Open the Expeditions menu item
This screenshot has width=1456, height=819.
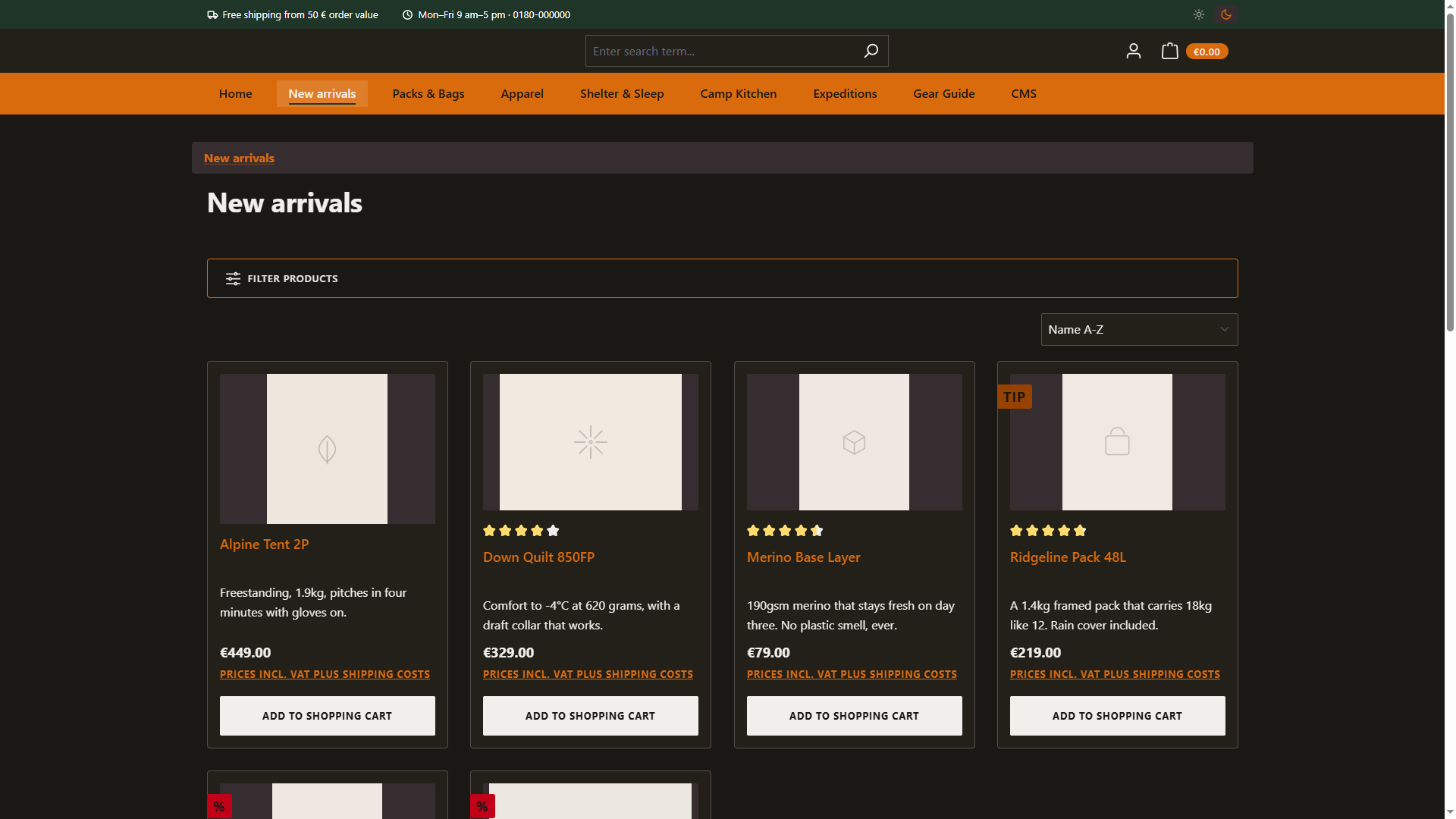[x=845, y=93]
